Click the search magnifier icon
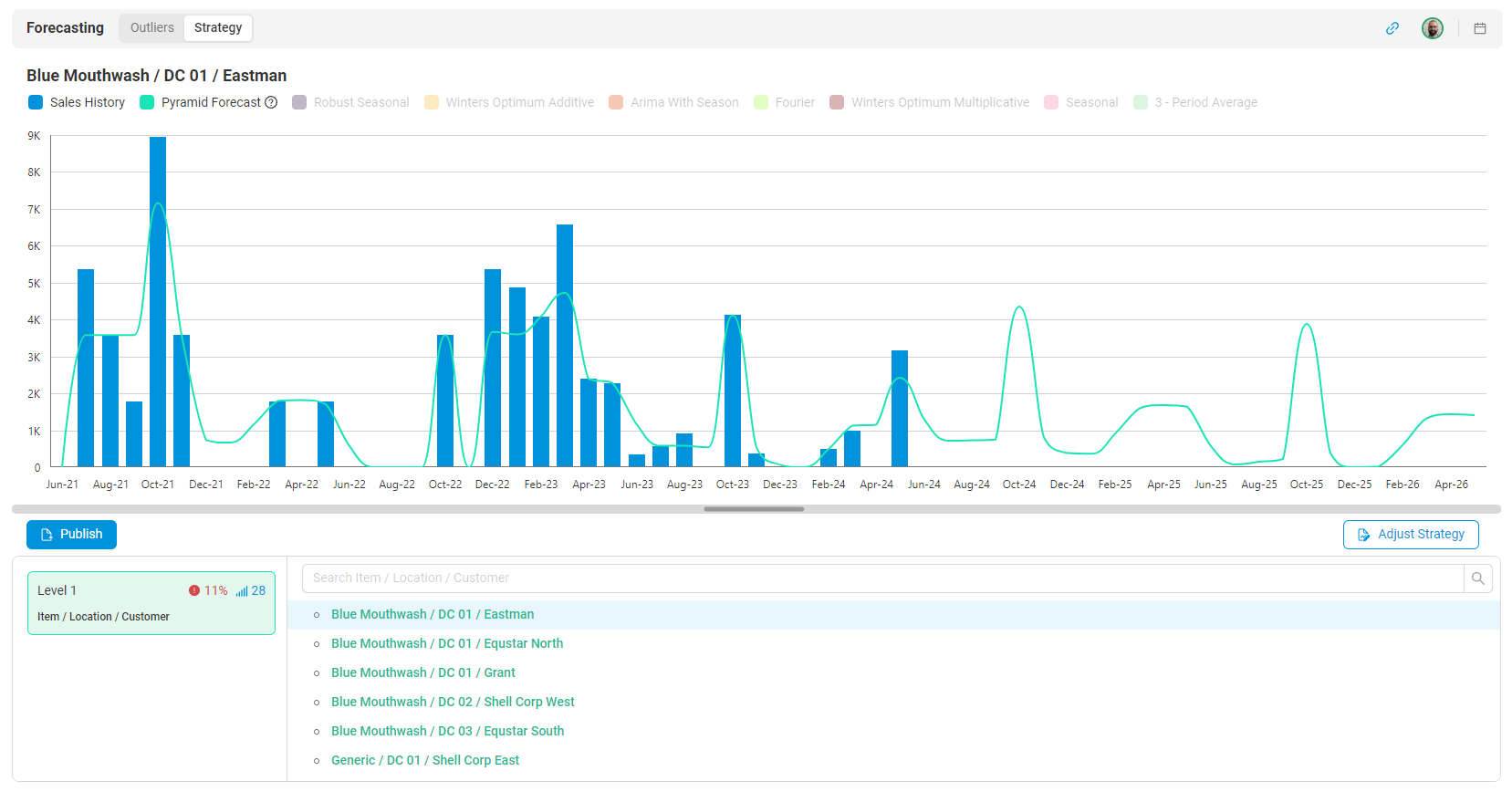1512x792 pixels. click(x=1478, y=578)
